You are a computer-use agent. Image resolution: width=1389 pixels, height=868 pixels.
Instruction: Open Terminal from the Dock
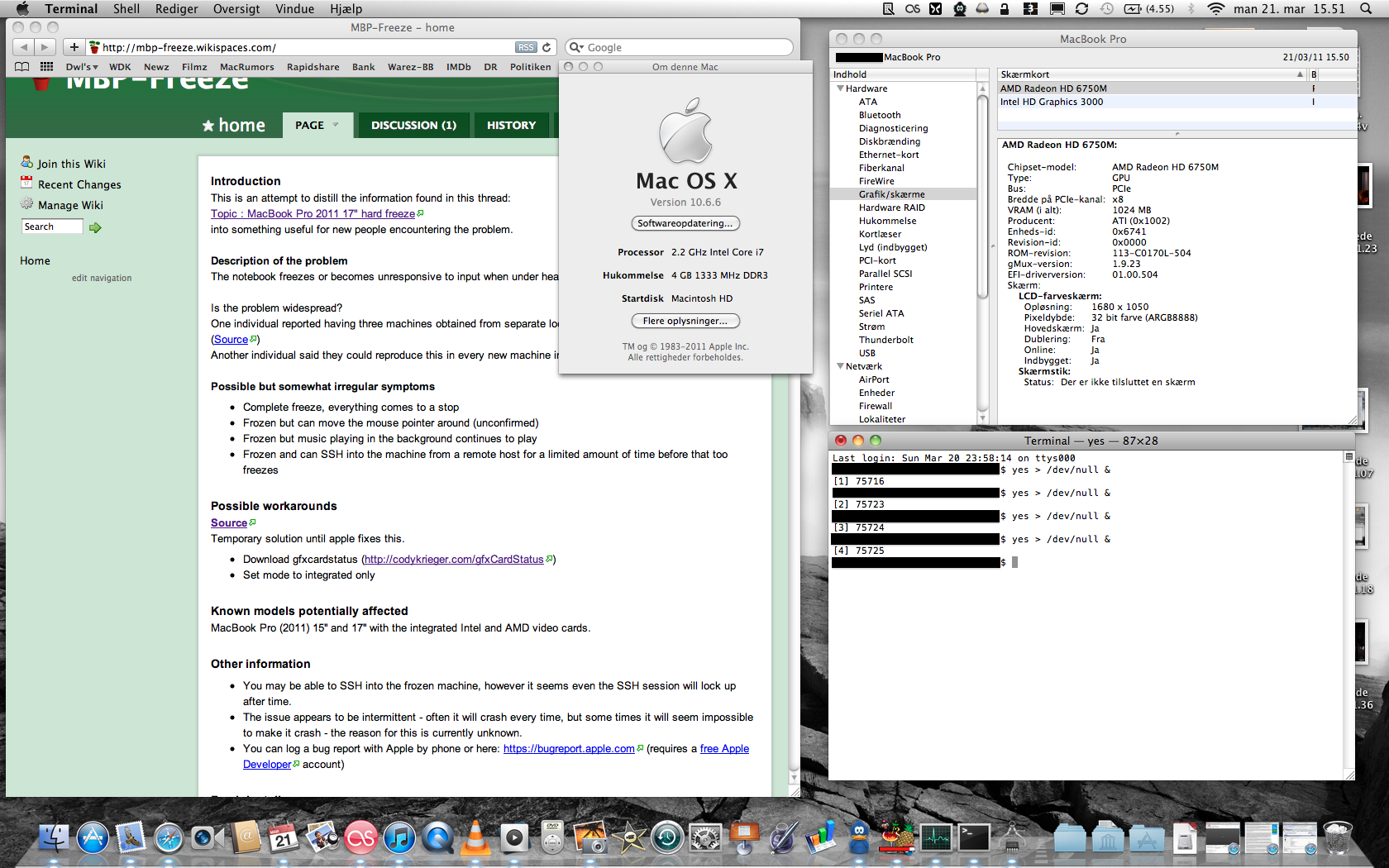tap(974, 838)
